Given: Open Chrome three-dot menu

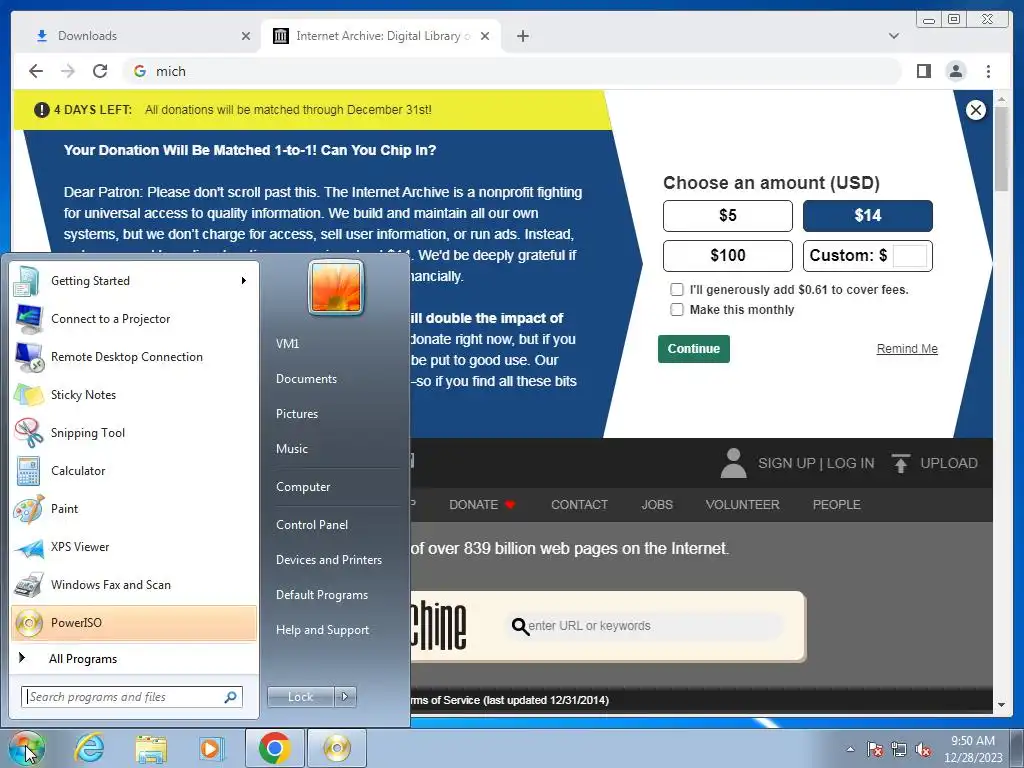Looking at the screenshot, I should pos(988,71).
